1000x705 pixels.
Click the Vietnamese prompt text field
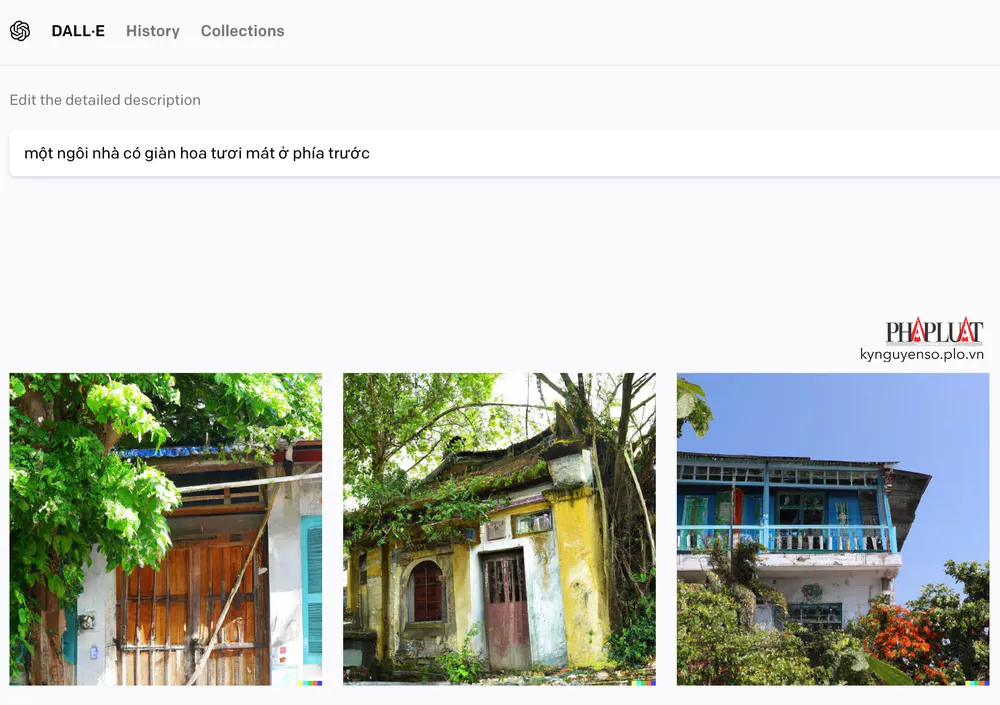point(504,153)
